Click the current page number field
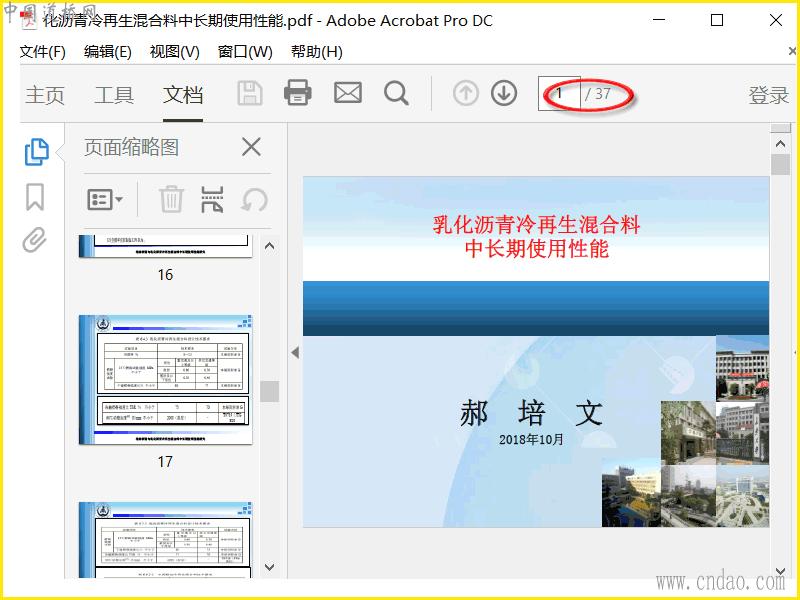The height and width of the screenshot is (600, 800). click(559, 93)
